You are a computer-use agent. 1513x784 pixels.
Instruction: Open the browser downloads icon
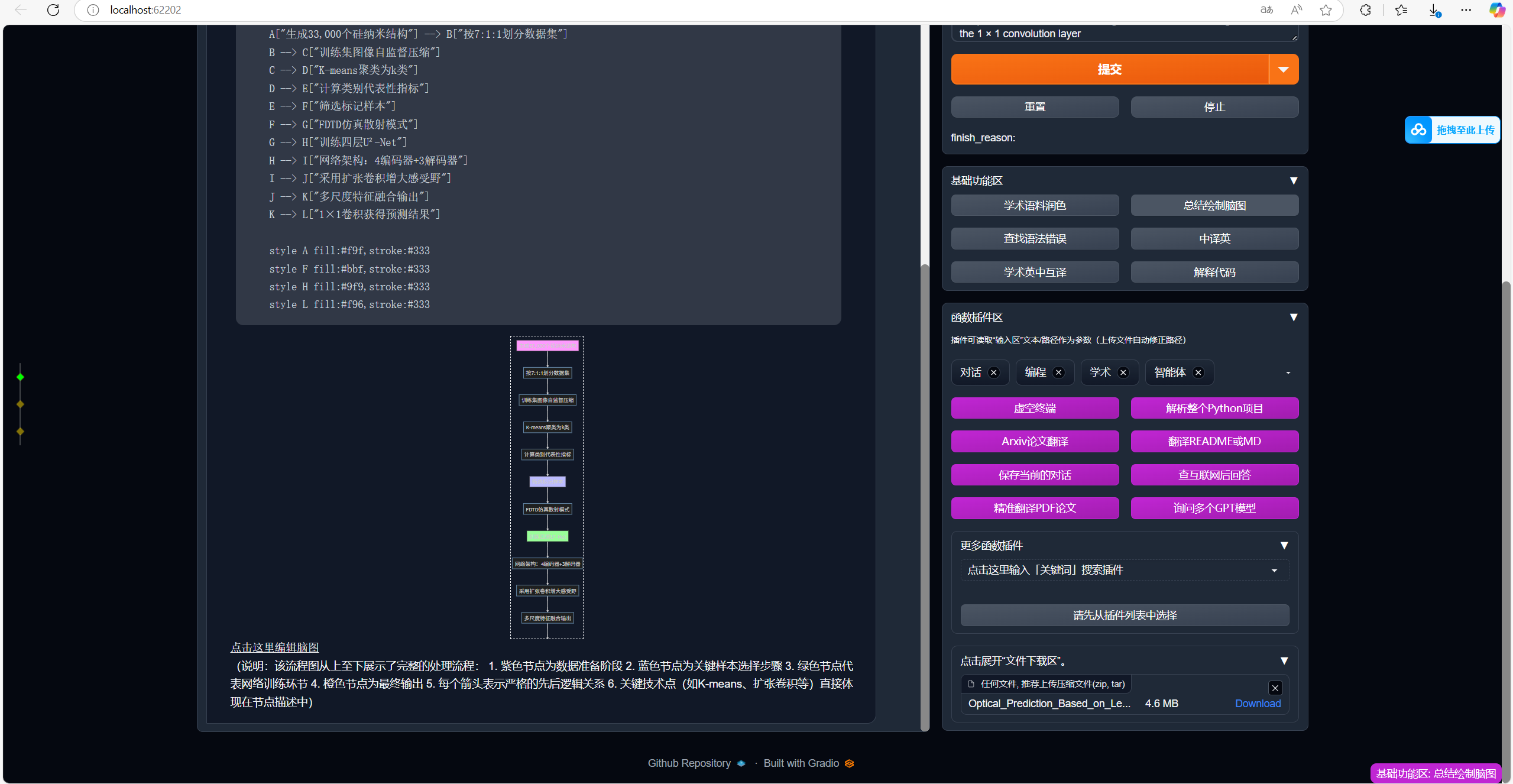(x=1434, y=10)
